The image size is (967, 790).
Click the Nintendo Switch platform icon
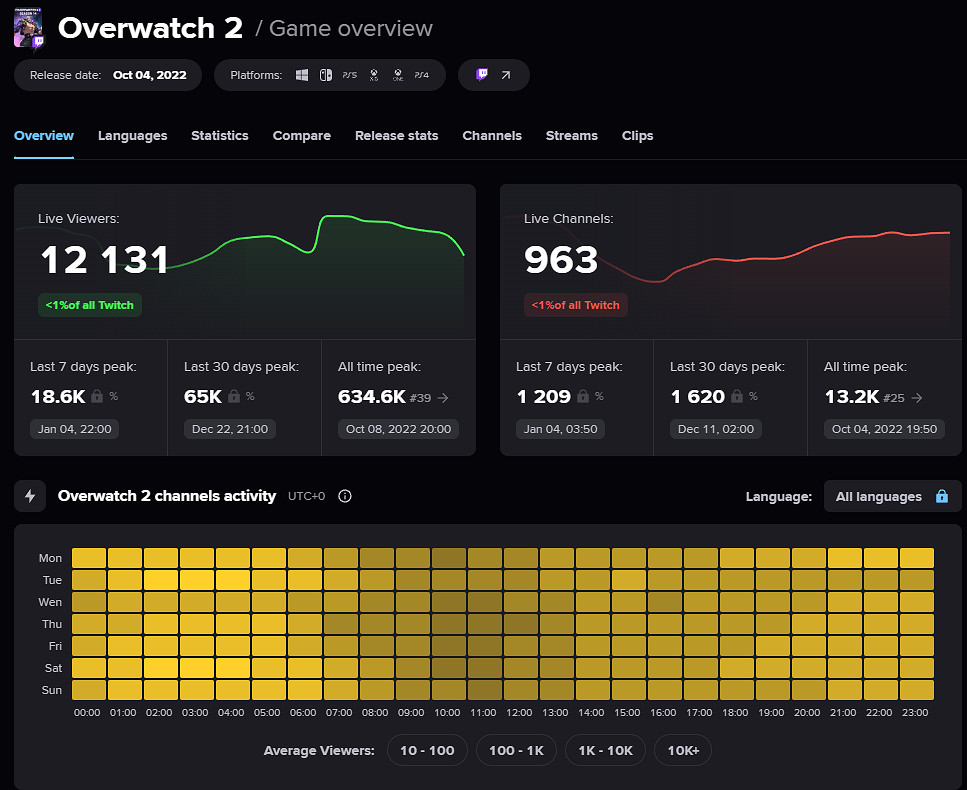326,75
